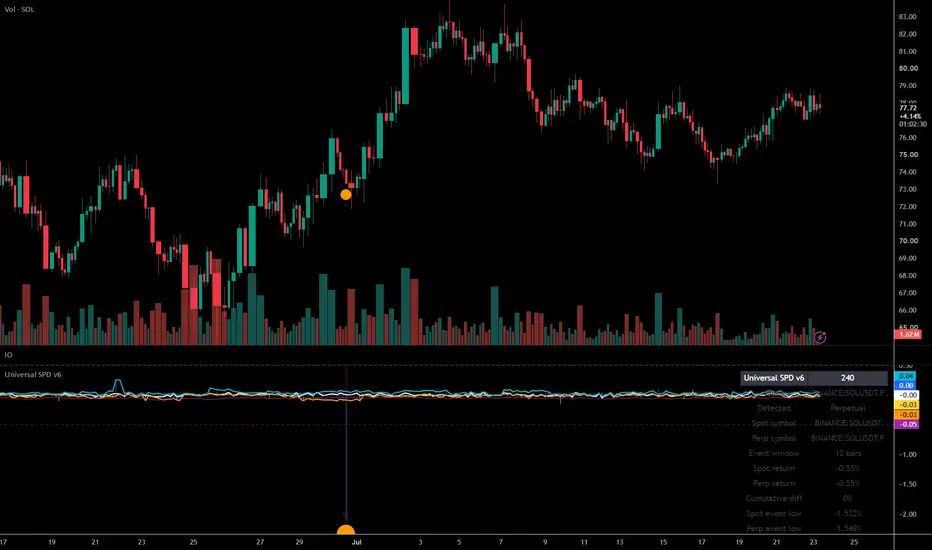Screen dimensions: 932x550
Task: Click the Universal SPD v6 table header
Action: pos(774,378)
